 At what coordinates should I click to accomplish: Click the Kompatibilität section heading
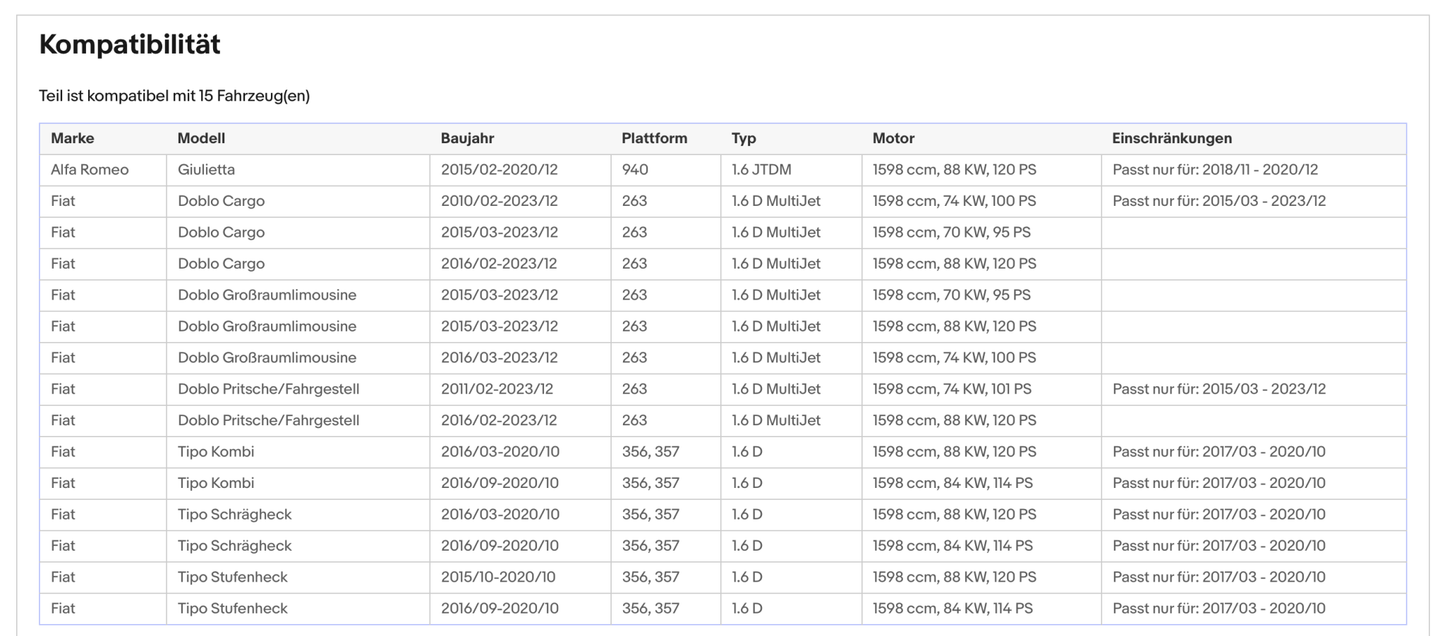point(129,45)
